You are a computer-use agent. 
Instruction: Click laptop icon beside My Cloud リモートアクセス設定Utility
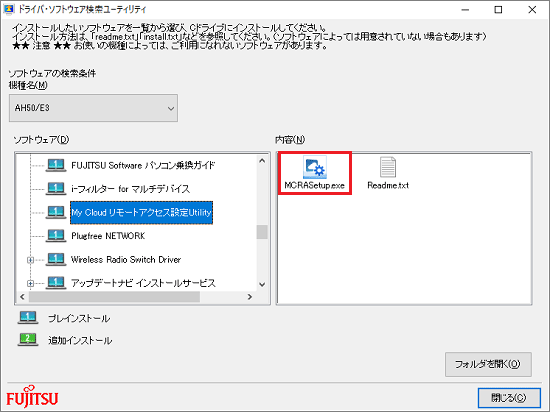(x=56, y=212)
